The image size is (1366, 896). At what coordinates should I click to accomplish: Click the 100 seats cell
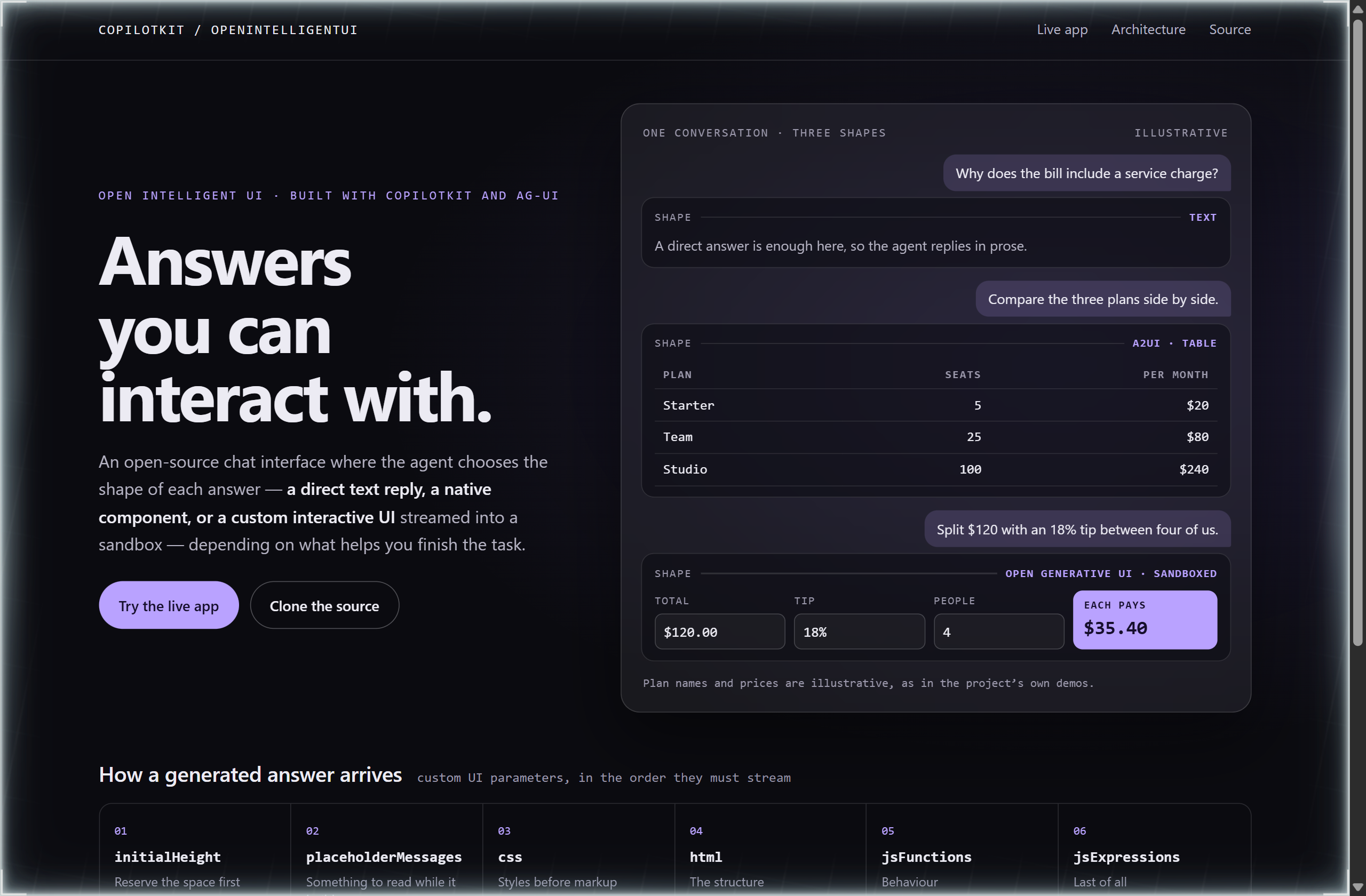pyautogui.click(x=970, y=469)
